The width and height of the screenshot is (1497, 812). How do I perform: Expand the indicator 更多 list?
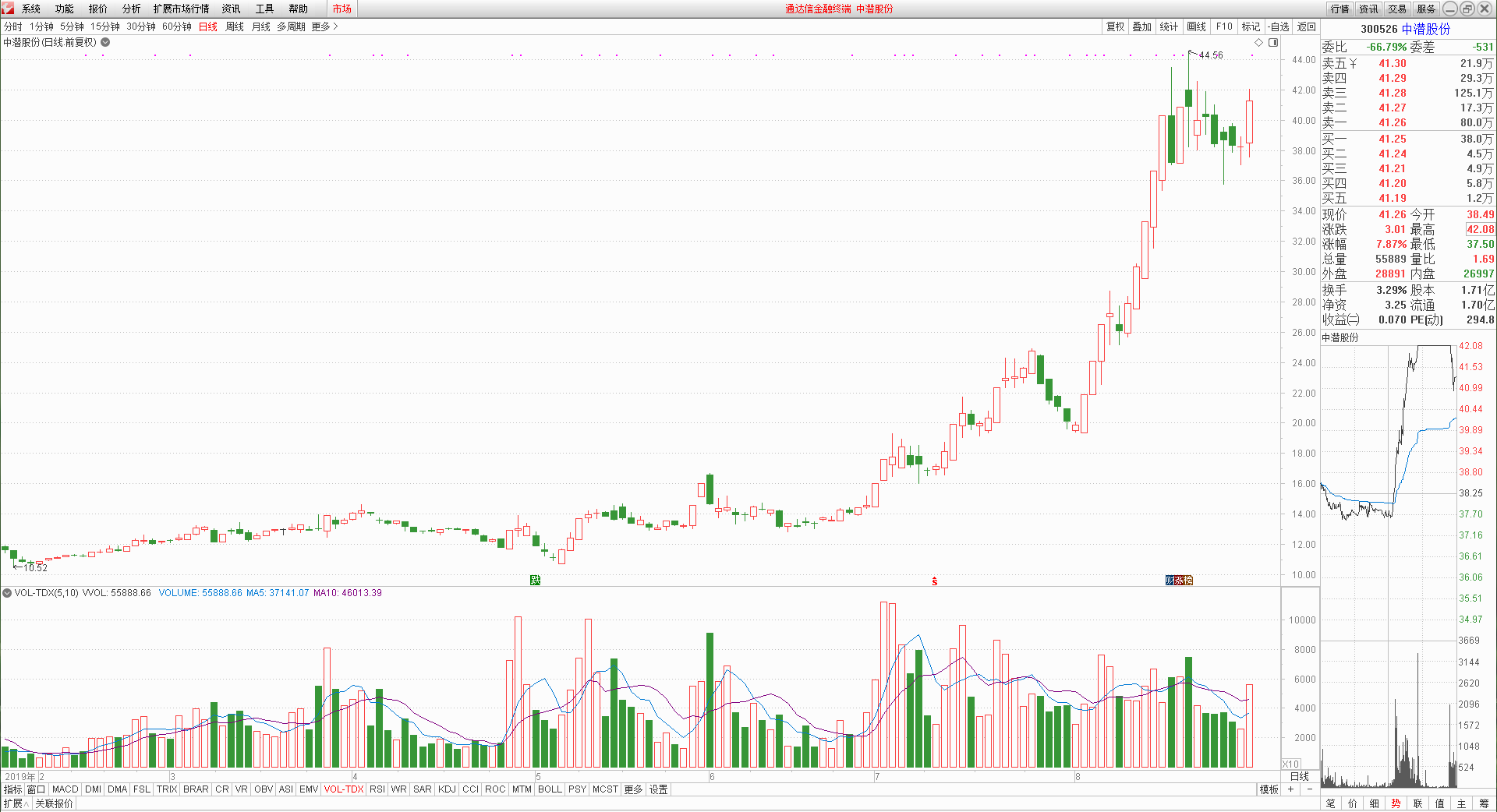click(x=633, y=789)
